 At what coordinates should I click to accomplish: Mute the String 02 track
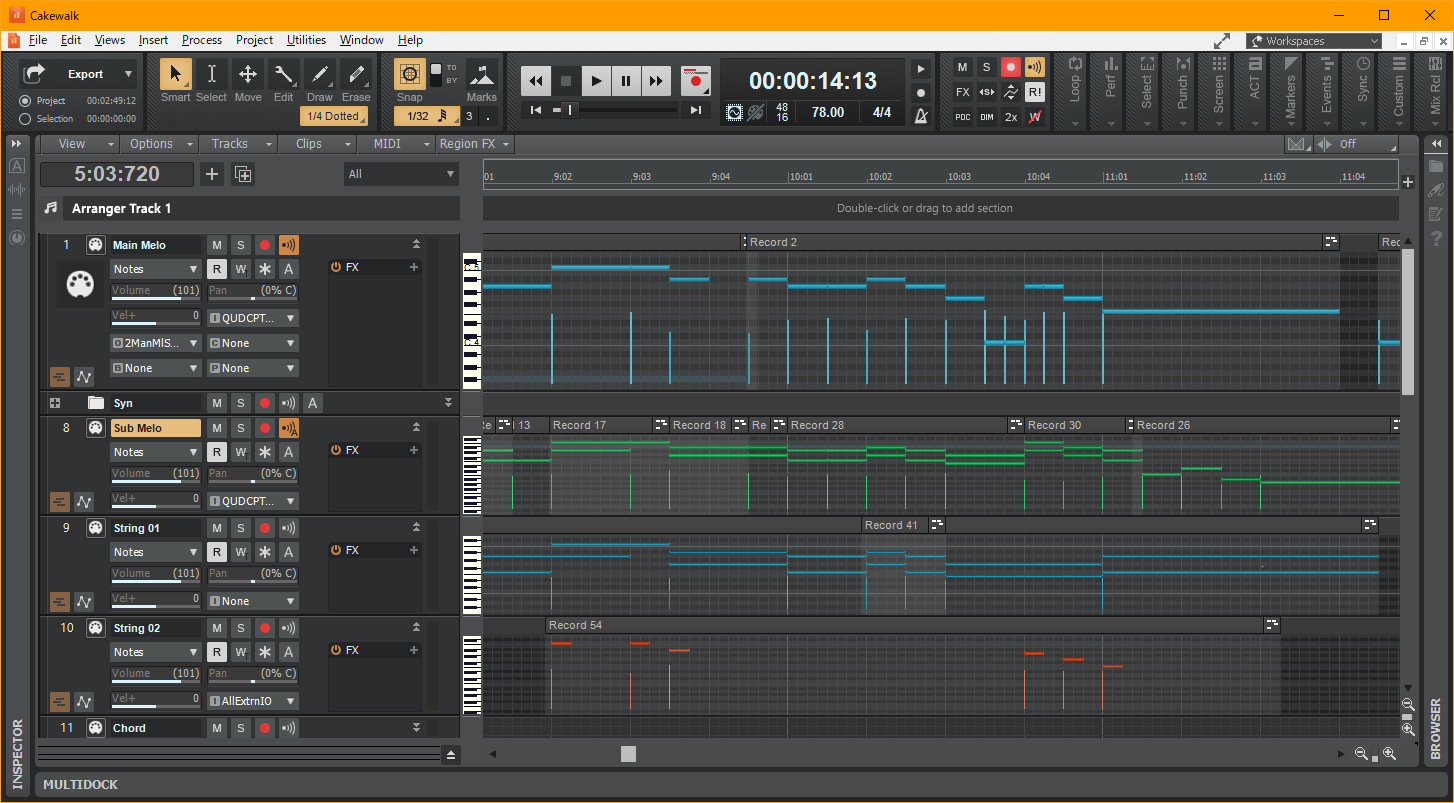click(x=217, y=628)
